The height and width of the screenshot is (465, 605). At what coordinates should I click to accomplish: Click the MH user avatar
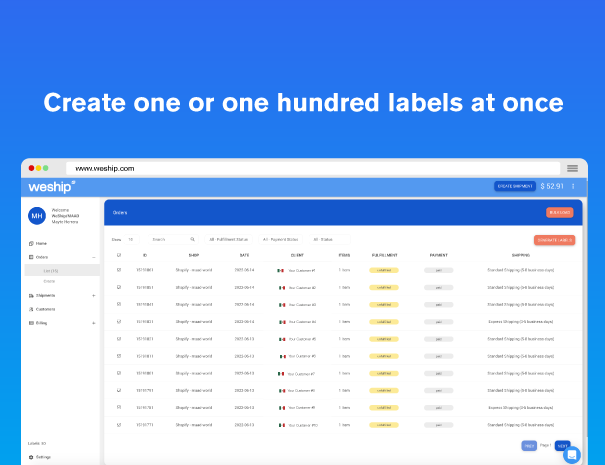click(37, 216)
